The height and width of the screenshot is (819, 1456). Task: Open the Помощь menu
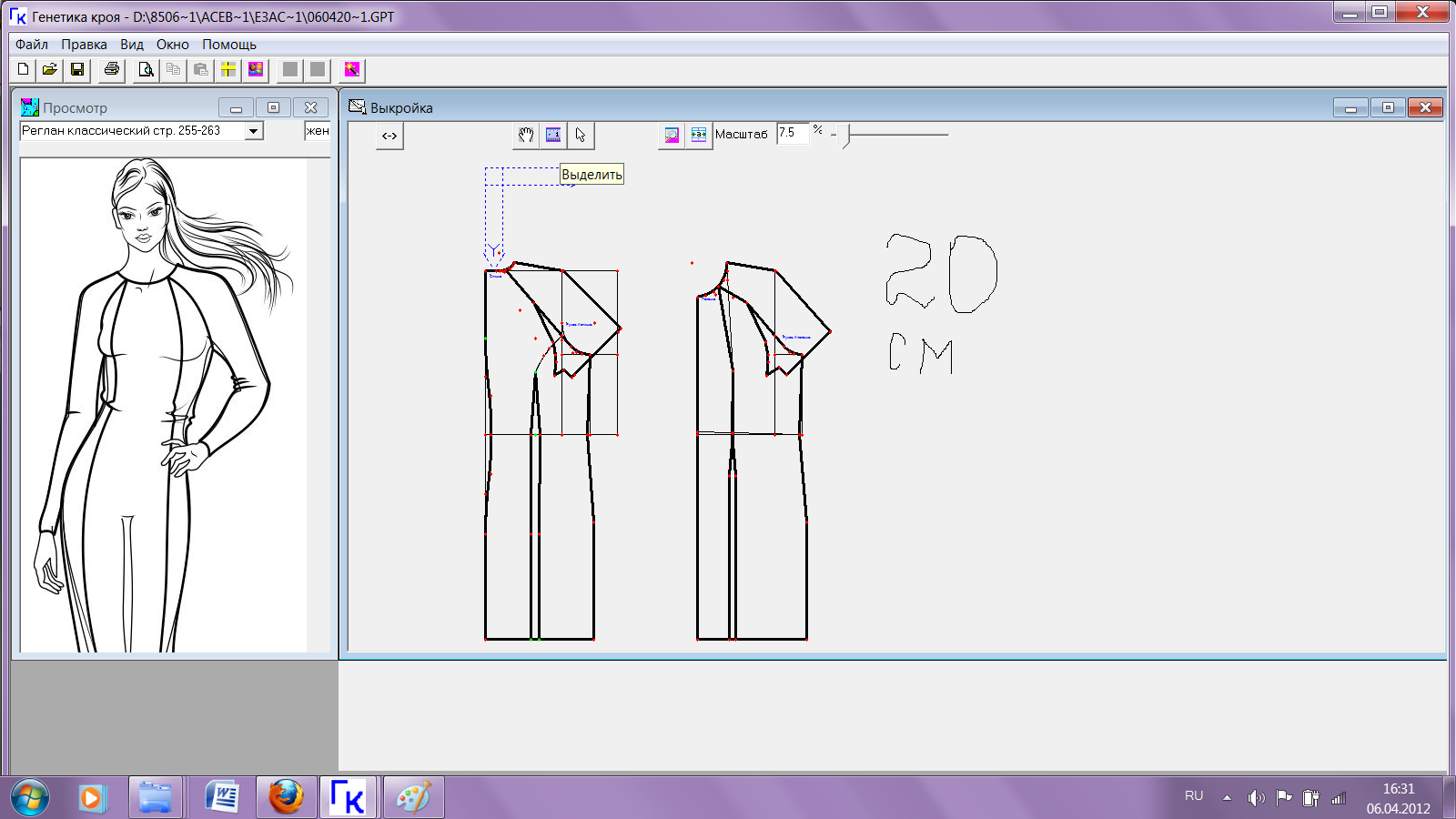[229, 44]
